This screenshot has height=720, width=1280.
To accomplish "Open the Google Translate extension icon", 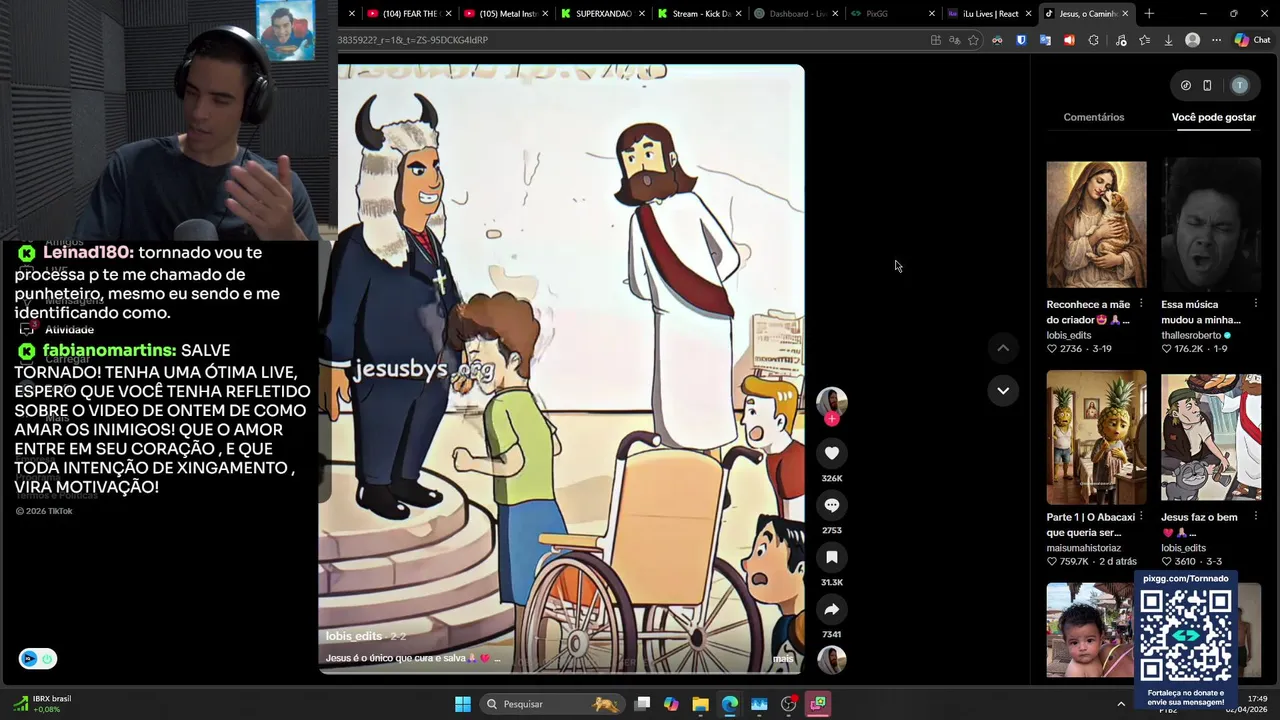I will [x=1045, y=40].
